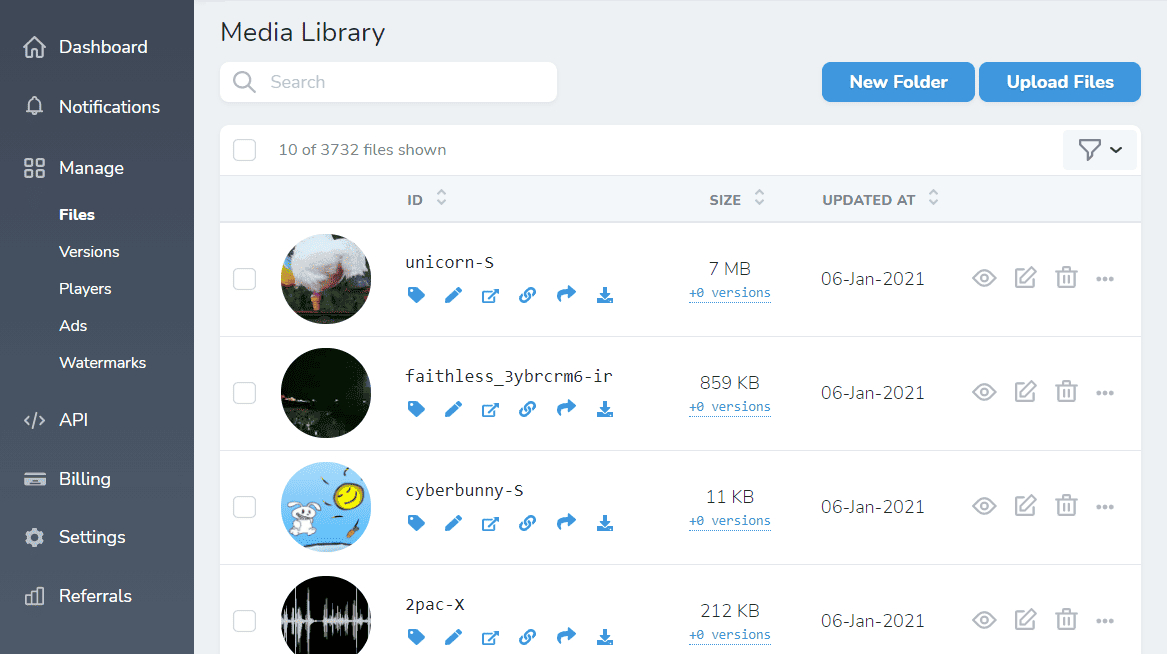Delete the faithless_3ybrcrm6-ir file with trash icon
The image size is (1167, 654).
point(1066,393)
